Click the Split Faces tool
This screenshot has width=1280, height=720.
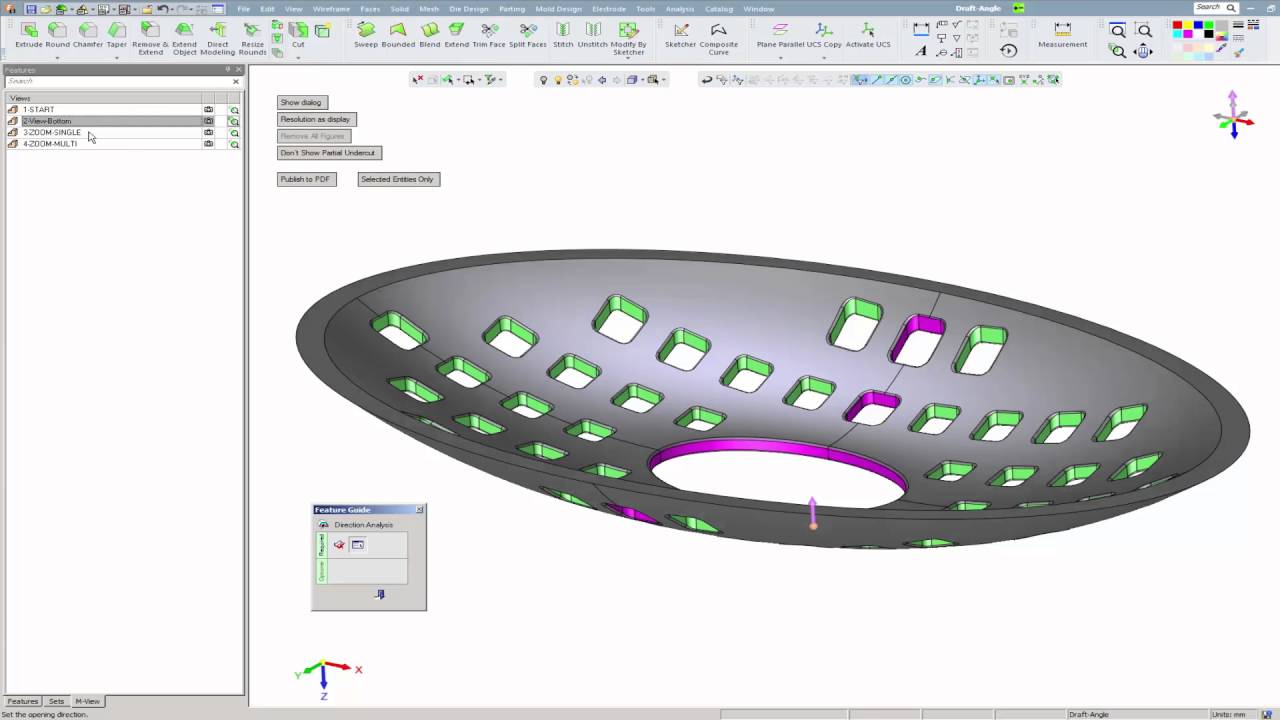coord(528,36)
